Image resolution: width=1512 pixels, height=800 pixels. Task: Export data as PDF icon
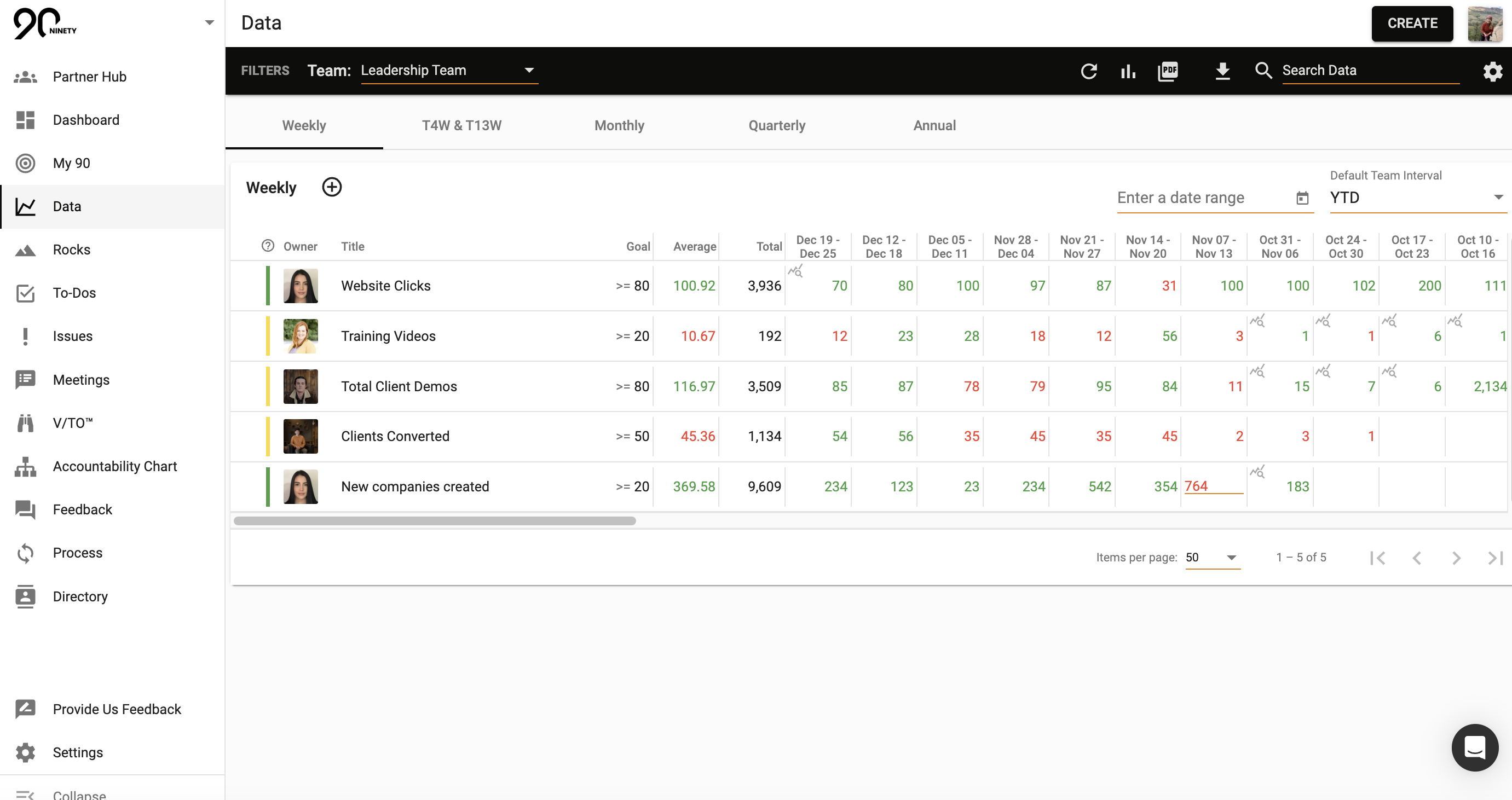pos(1168,71)
